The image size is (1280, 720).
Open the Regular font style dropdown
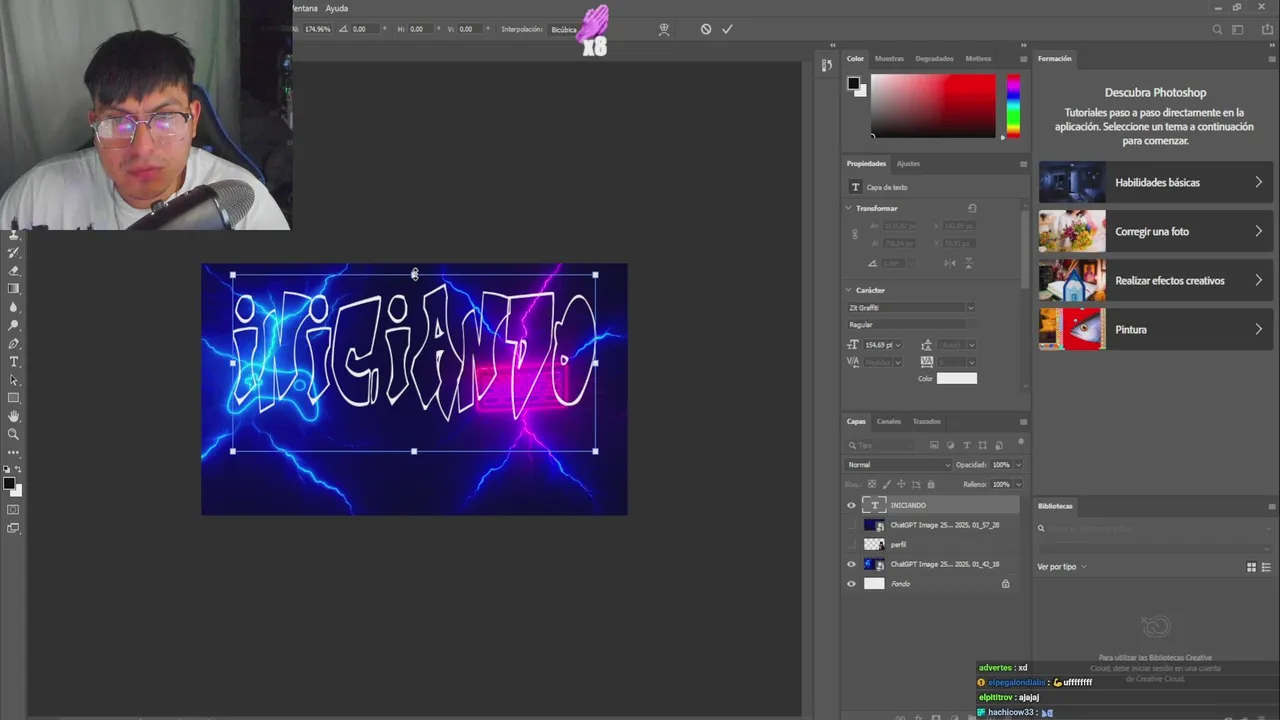(910, 325)
